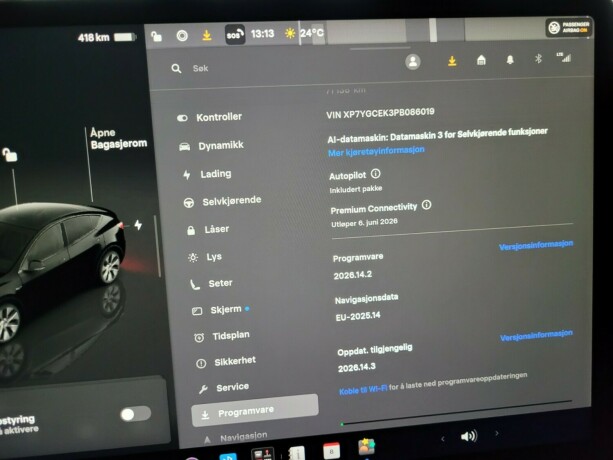Tap the Autopilot info icon
Image resolution: width=613 pixels, height=460 pixels.
pyautogui.click(x=375, y=173)
